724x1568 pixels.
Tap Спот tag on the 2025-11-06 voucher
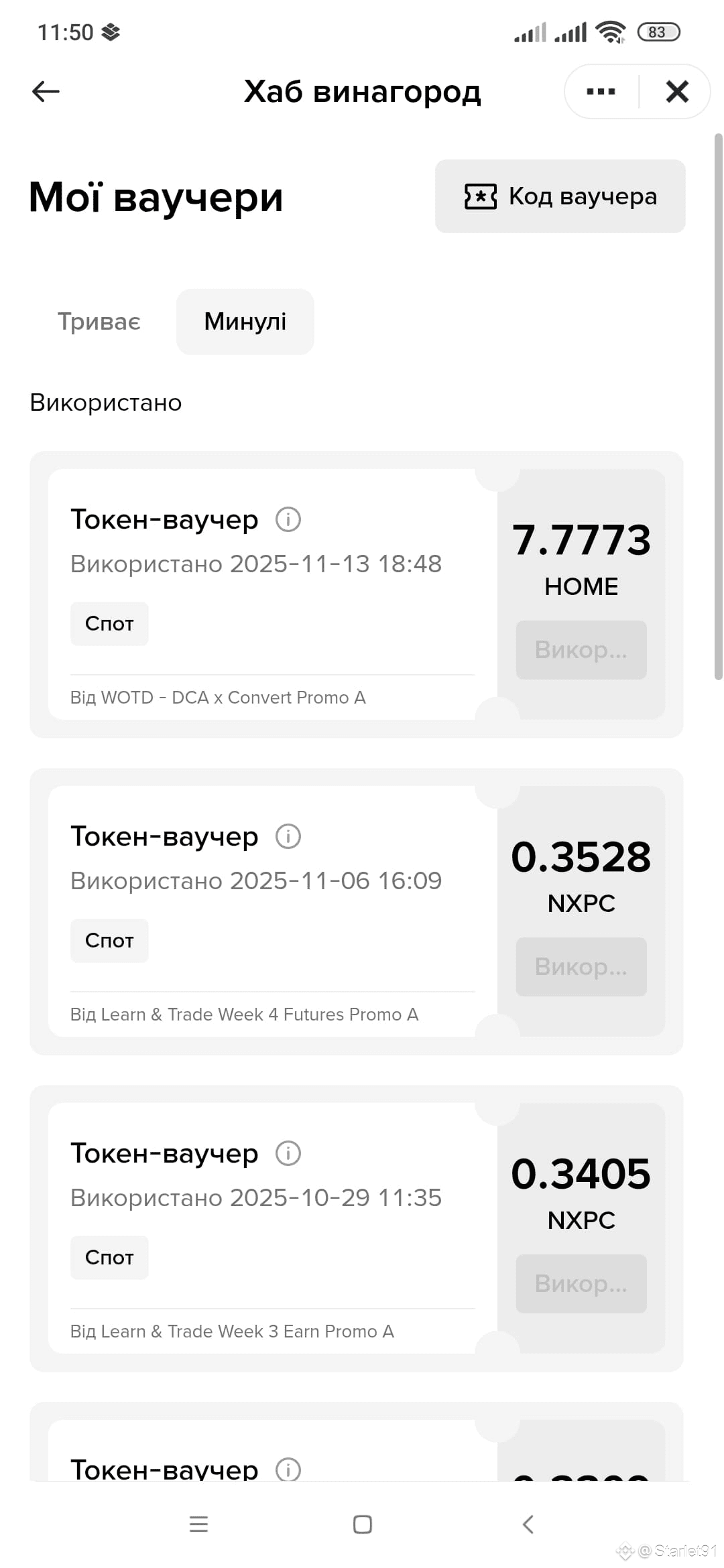[109, 941]
